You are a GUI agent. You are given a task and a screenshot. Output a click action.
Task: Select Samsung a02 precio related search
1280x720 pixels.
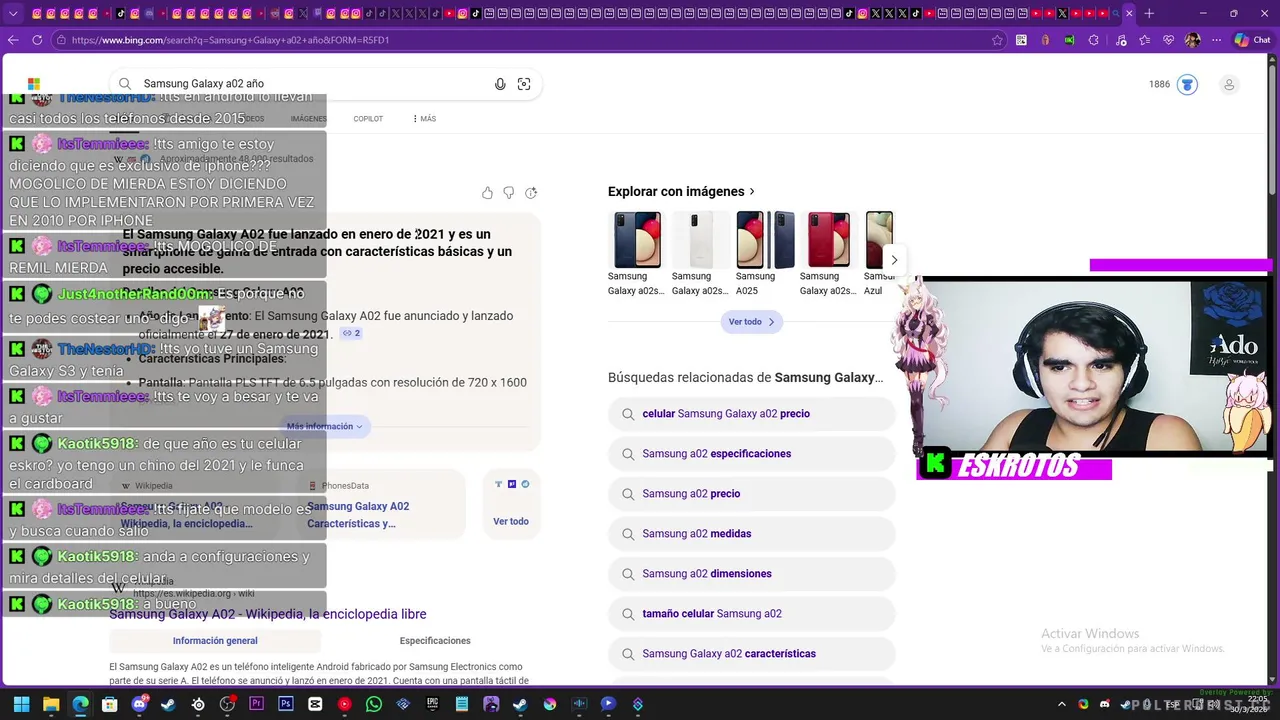point(751,494)
